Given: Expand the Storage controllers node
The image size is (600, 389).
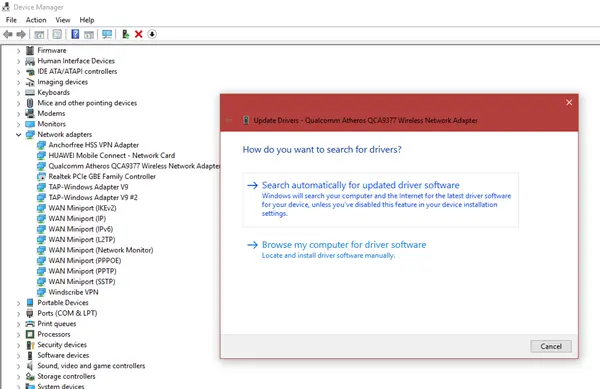Looking at the screenshot, I should (18, 376).
